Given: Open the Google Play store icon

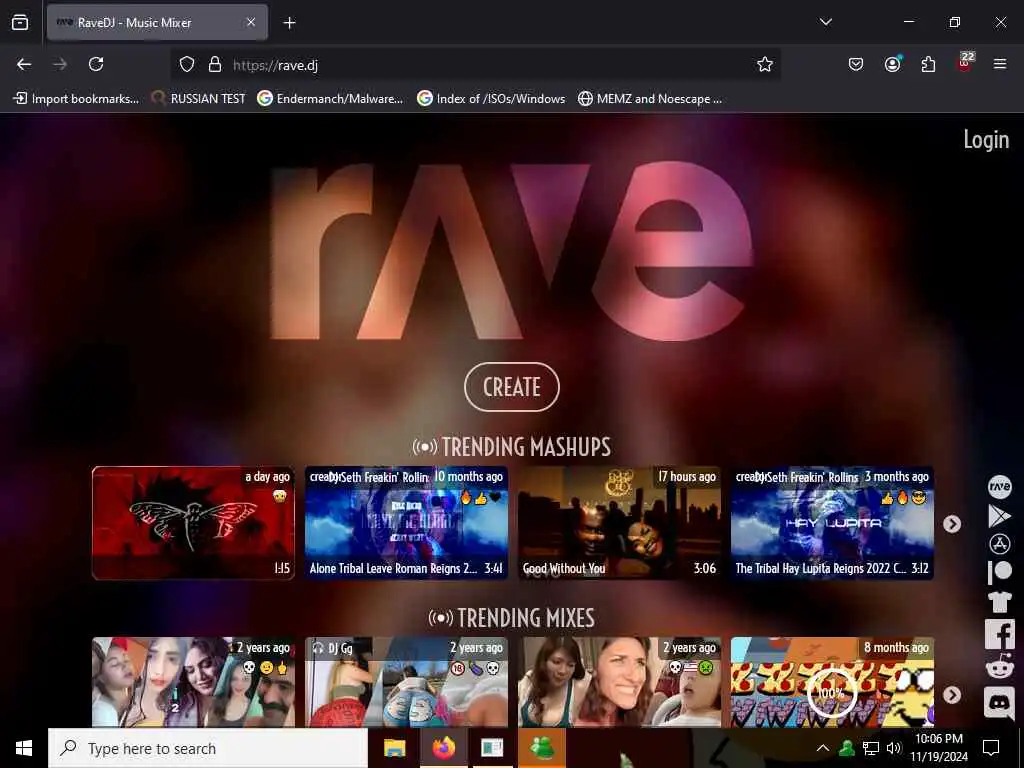Looking at the screenshot, I should [999, 516].
